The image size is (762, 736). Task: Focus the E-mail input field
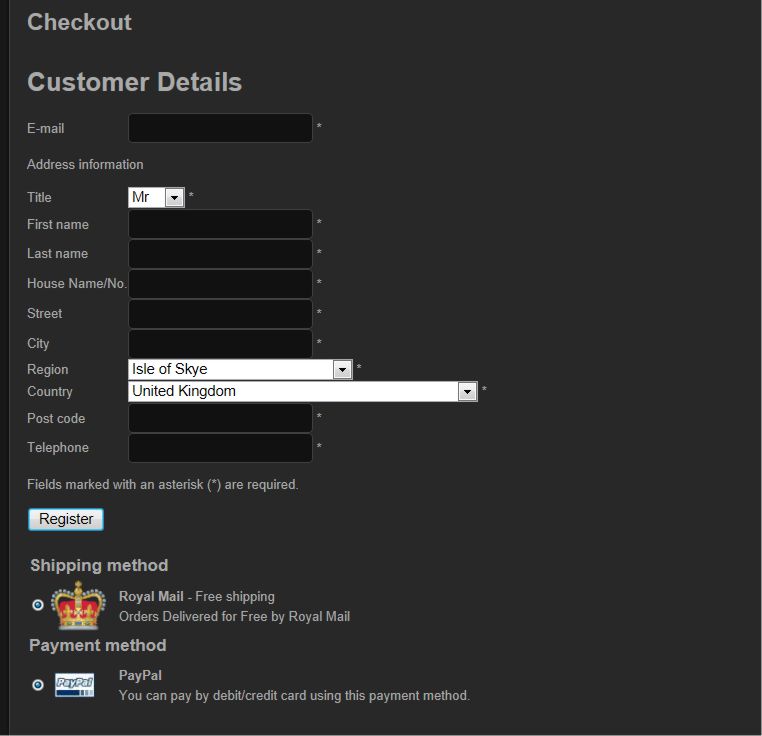tap(220, 128)
